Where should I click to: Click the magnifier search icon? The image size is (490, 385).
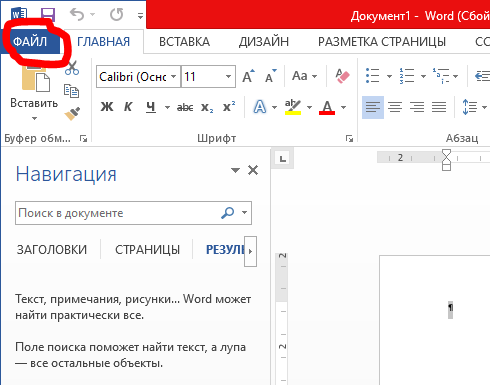pos(228,213)
